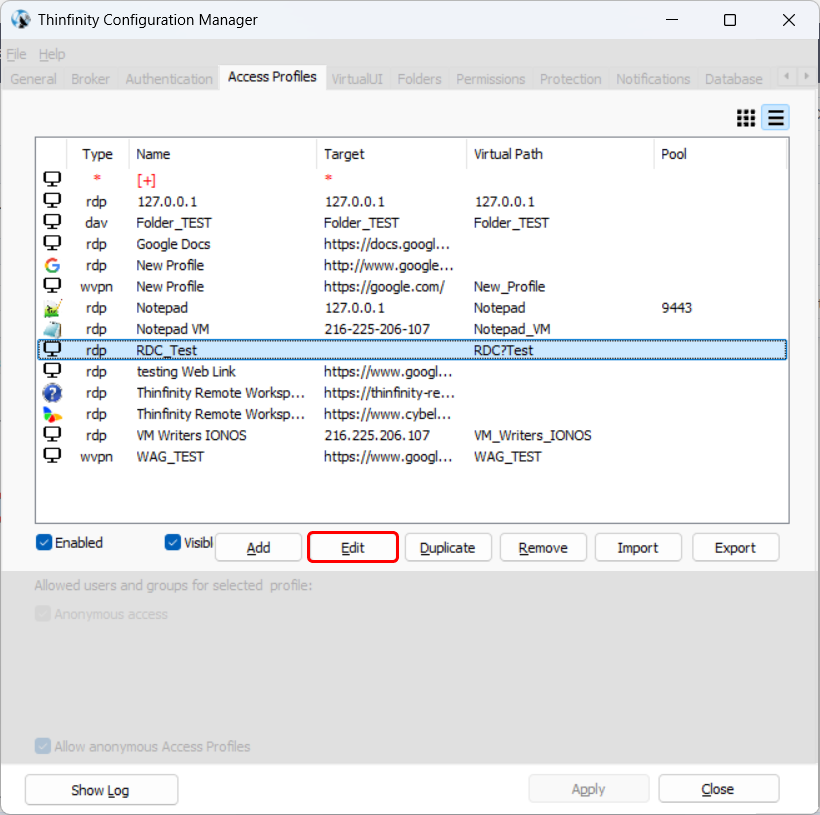Open the Permissions tab
This screenshot has width=820, height=815.
pyautogui.click(x=491, y=79)
